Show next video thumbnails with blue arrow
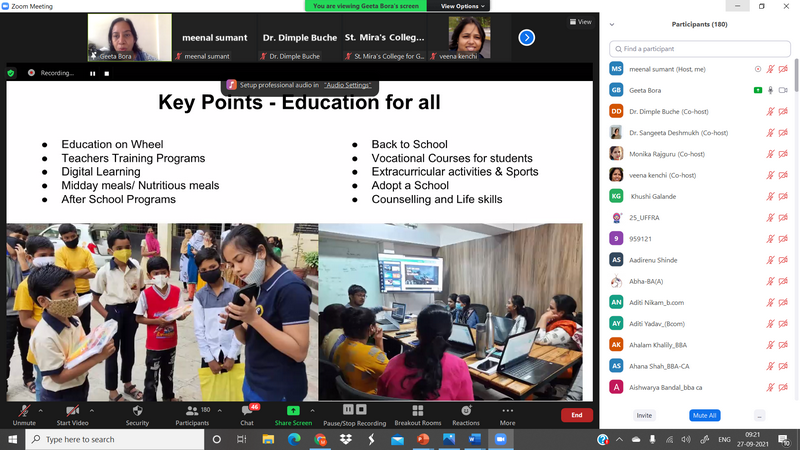This screenshot has width=800, height=450. pyautogui.click(x=526, y=38)
